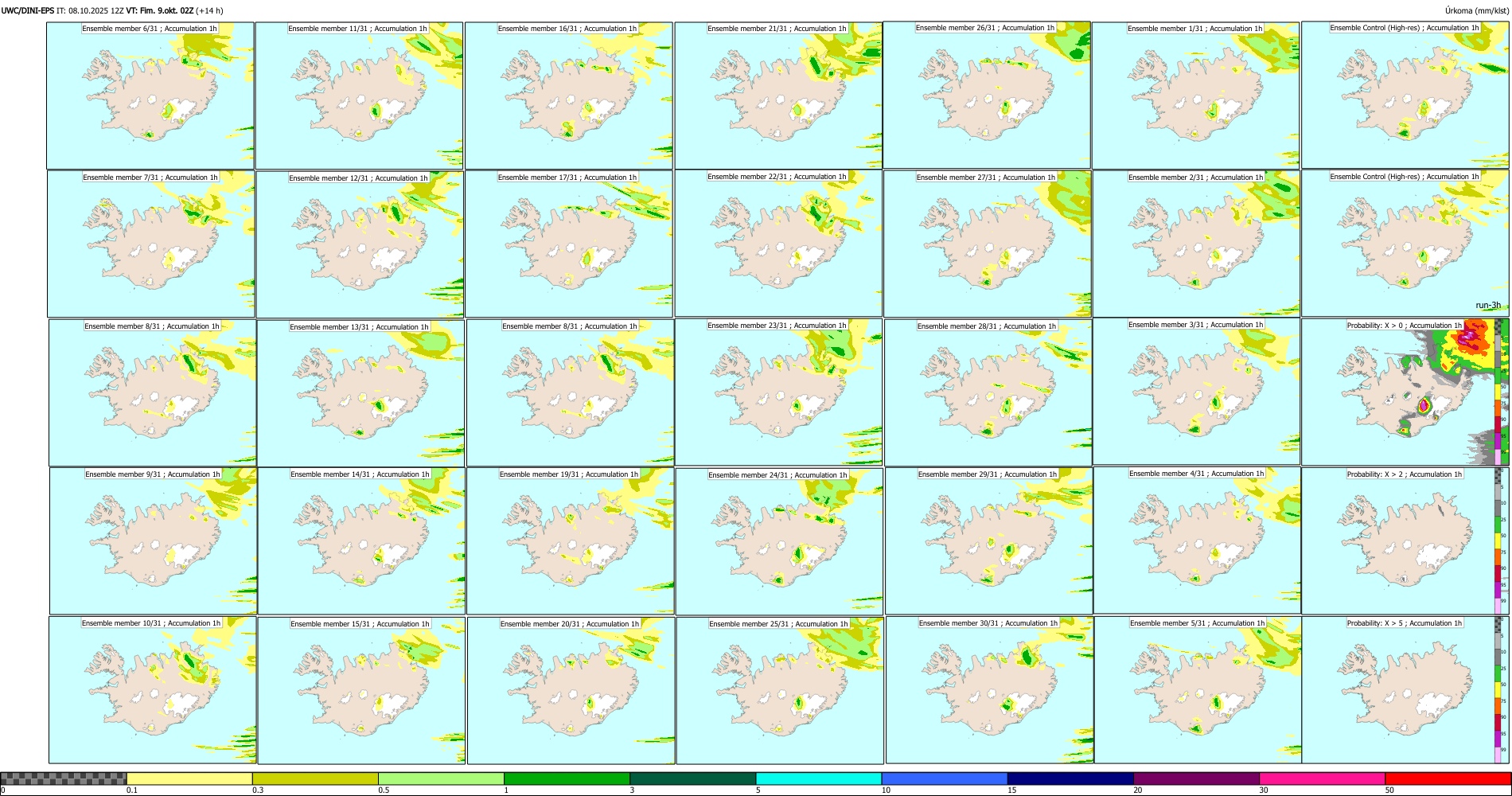Click the '(+14 h)' forecast lead time text

(209, 10)
